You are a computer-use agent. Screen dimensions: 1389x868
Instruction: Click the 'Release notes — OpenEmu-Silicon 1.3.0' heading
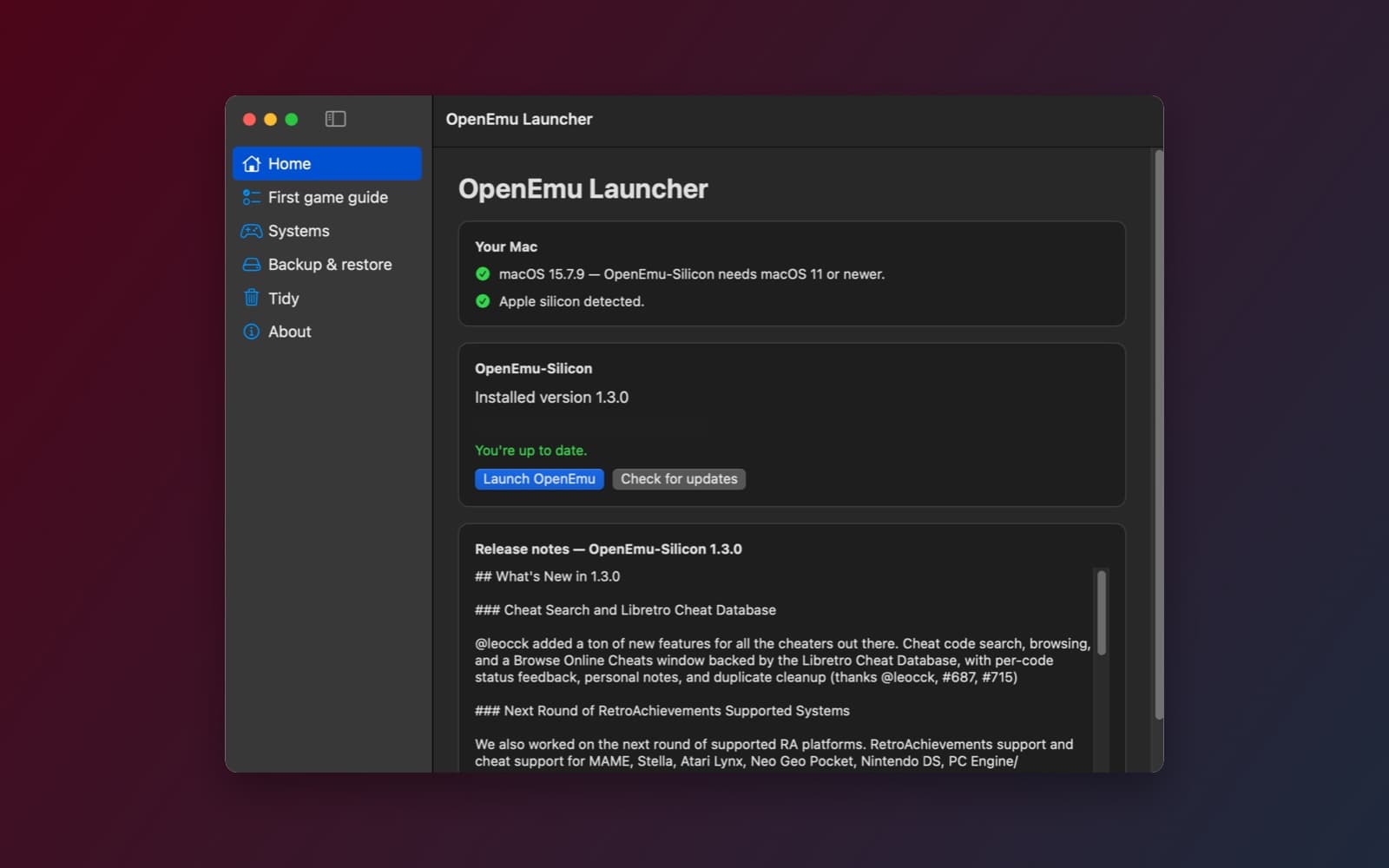(x=609, y=549)
